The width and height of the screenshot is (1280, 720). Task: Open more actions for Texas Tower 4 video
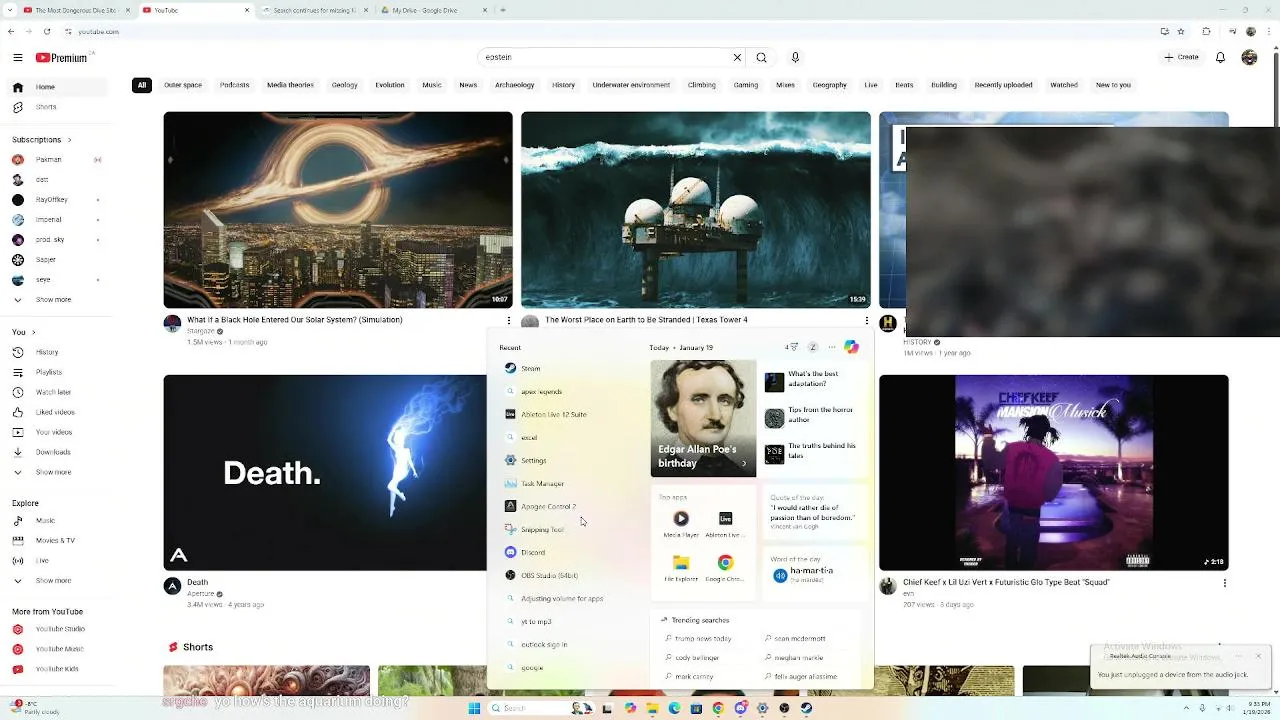pyautogui.click(x=866, y=321)
